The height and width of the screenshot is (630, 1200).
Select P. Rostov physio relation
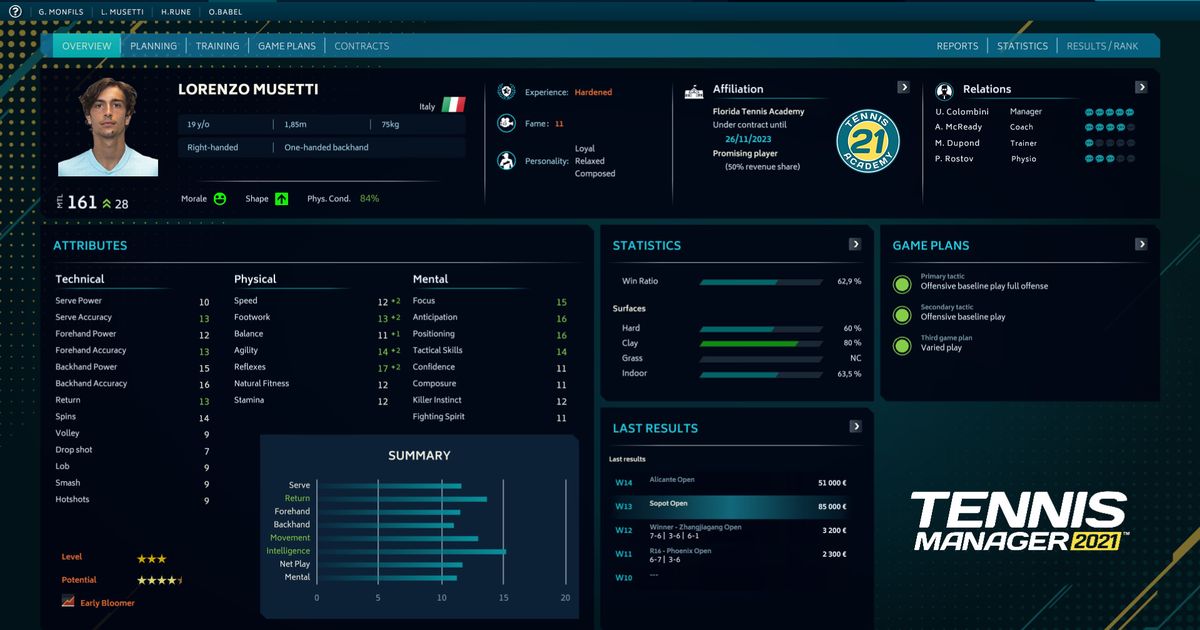point(1035,159)
